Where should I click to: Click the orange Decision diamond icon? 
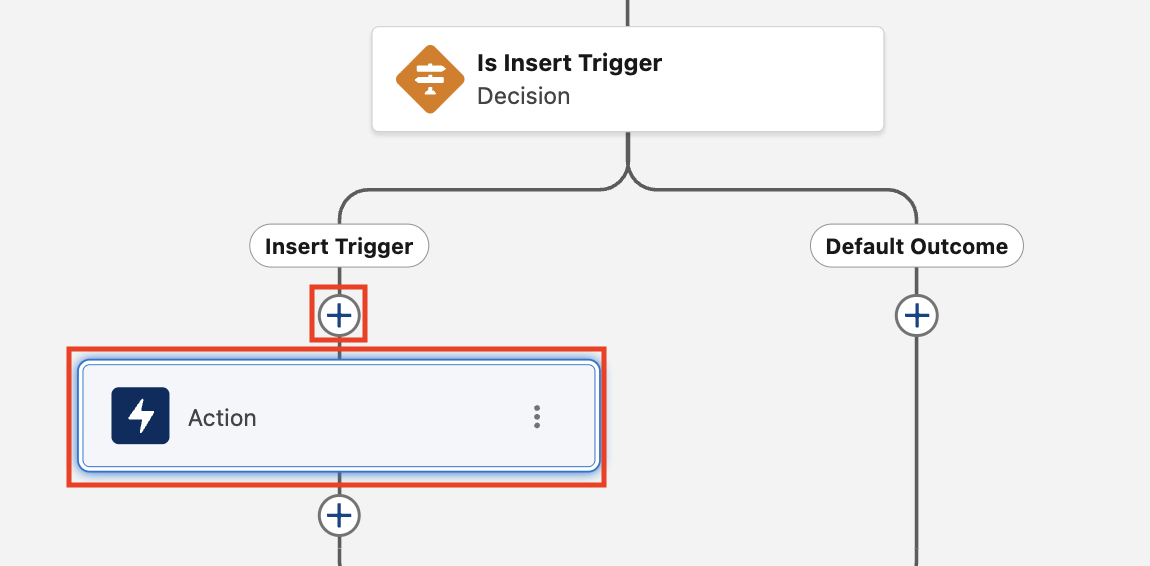430,79
